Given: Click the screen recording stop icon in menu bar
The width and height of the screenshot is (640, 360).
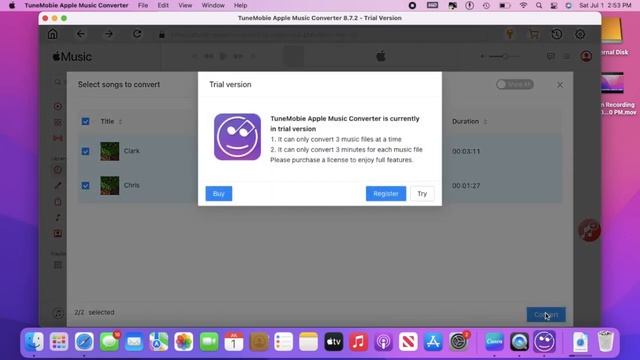Looking at the screenshot, I should [x=412, y=5].
